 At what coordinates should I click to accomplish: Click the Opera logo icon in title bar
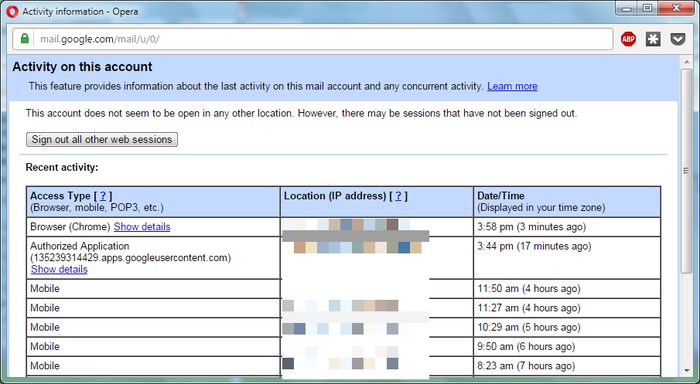tap(12, 11)
